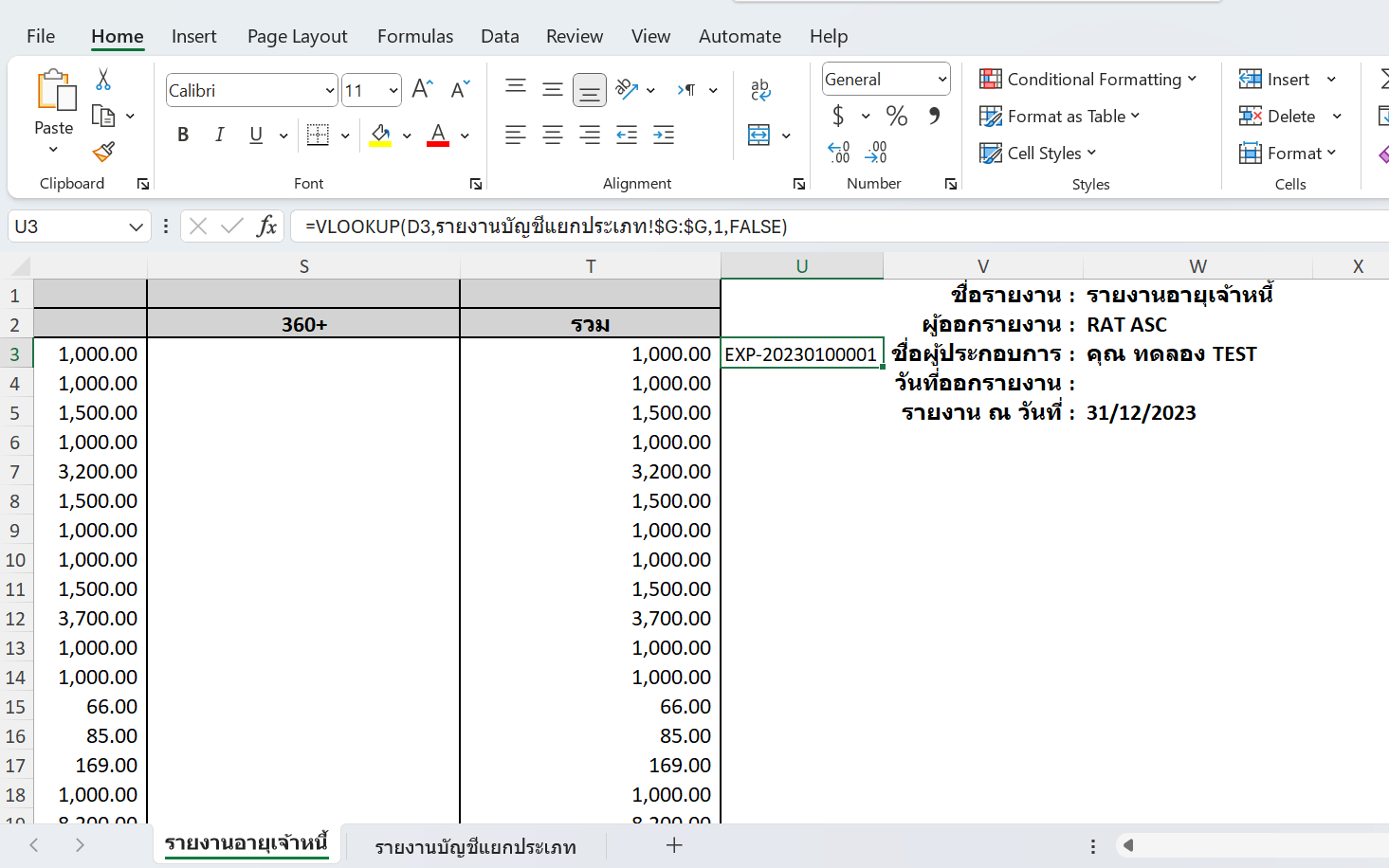1389x868 pixels.
Task: Switch to the Data tab
Action: 500,36
